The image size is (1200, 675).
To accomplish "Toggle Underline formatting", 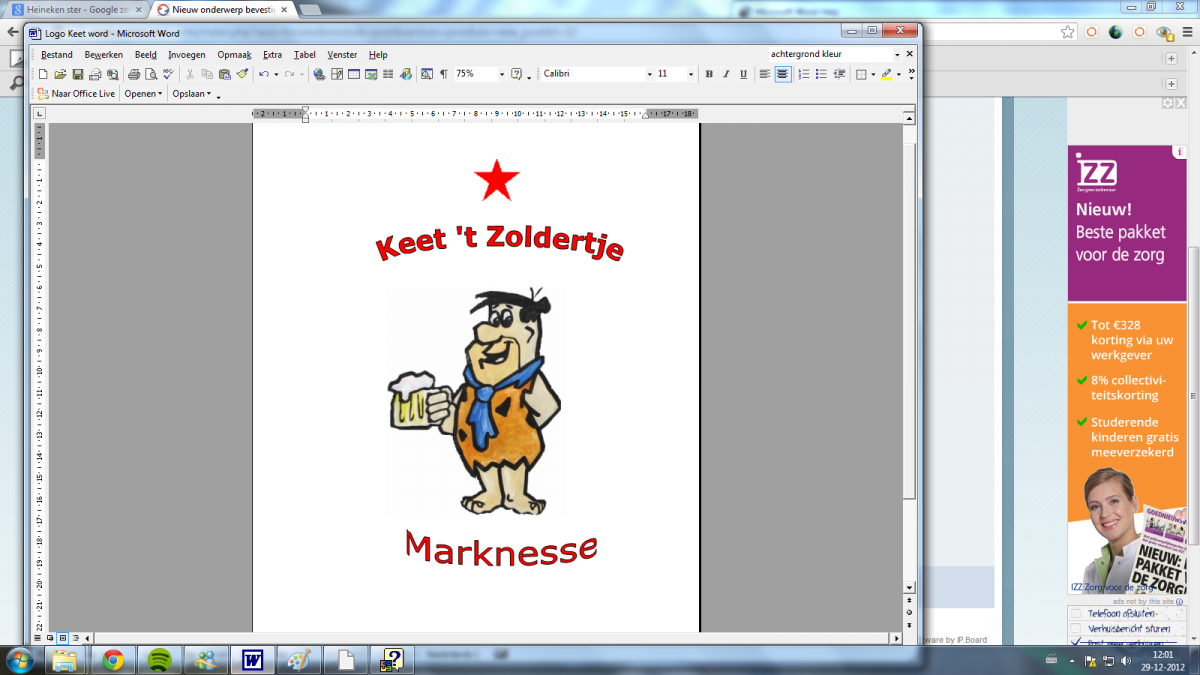I will pos(743,74).
